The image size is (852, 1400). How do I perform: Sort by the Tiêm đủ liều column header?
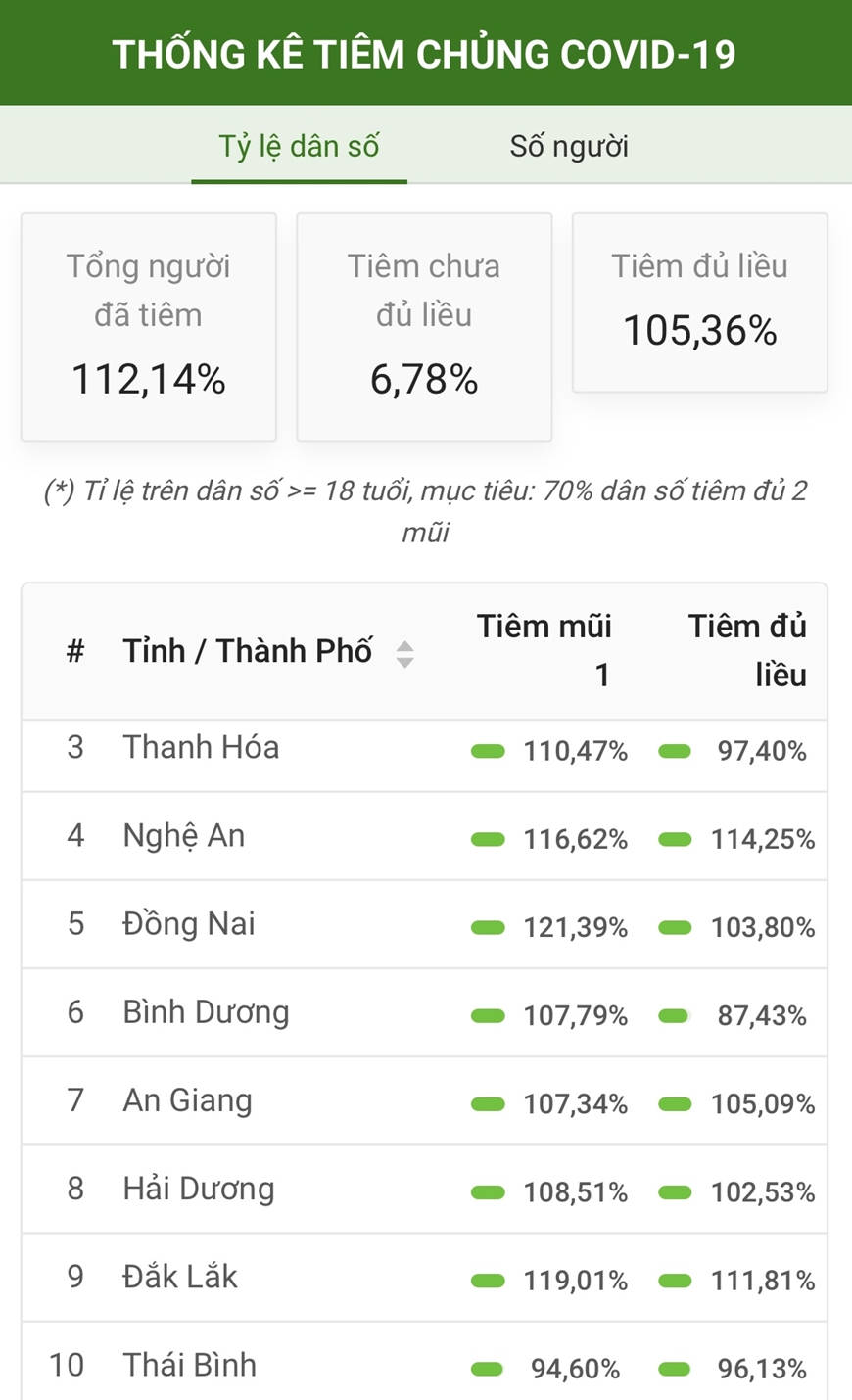746,650
